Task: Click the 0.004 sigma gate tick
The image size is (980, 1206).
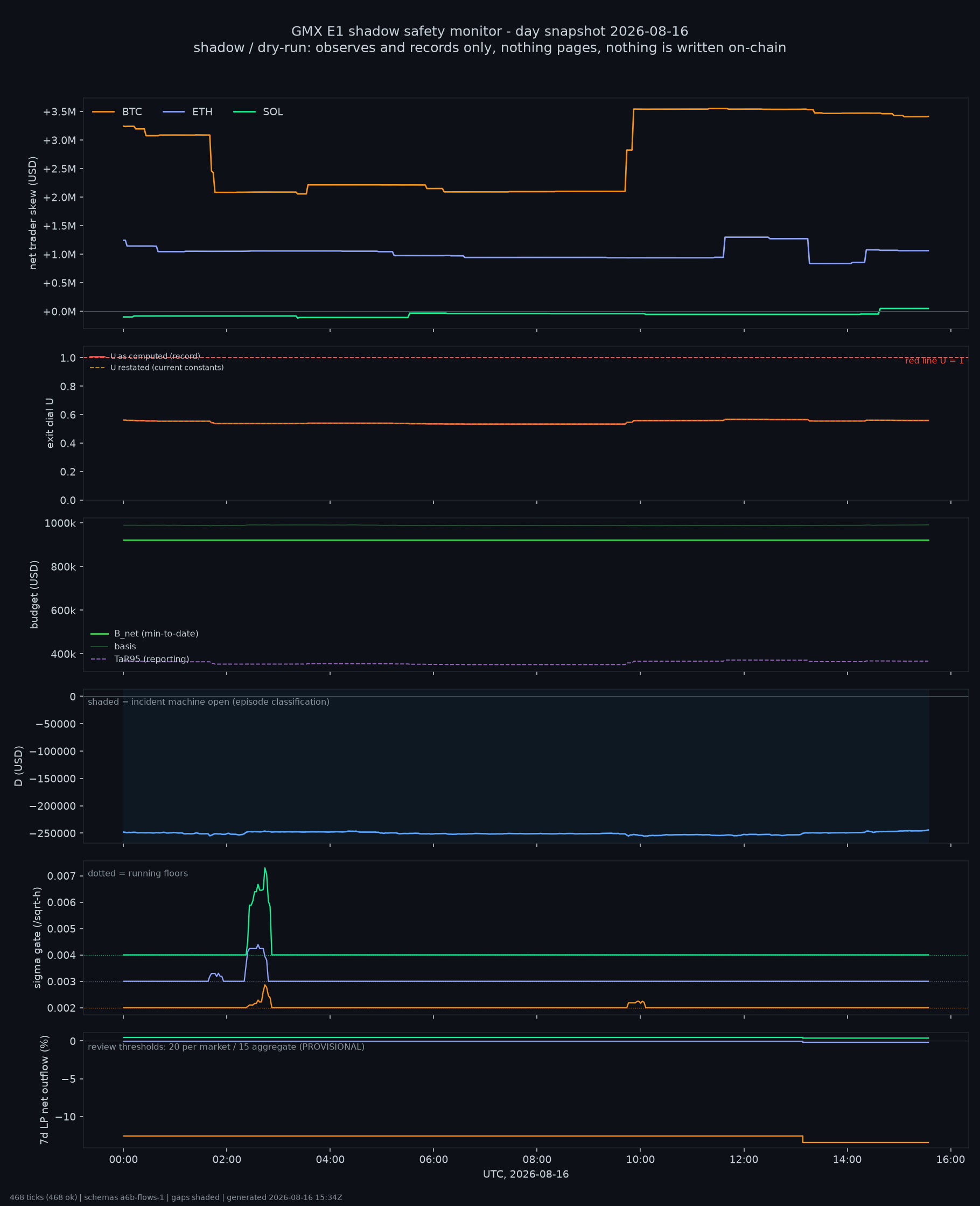Action: click(x=61, y=956)
